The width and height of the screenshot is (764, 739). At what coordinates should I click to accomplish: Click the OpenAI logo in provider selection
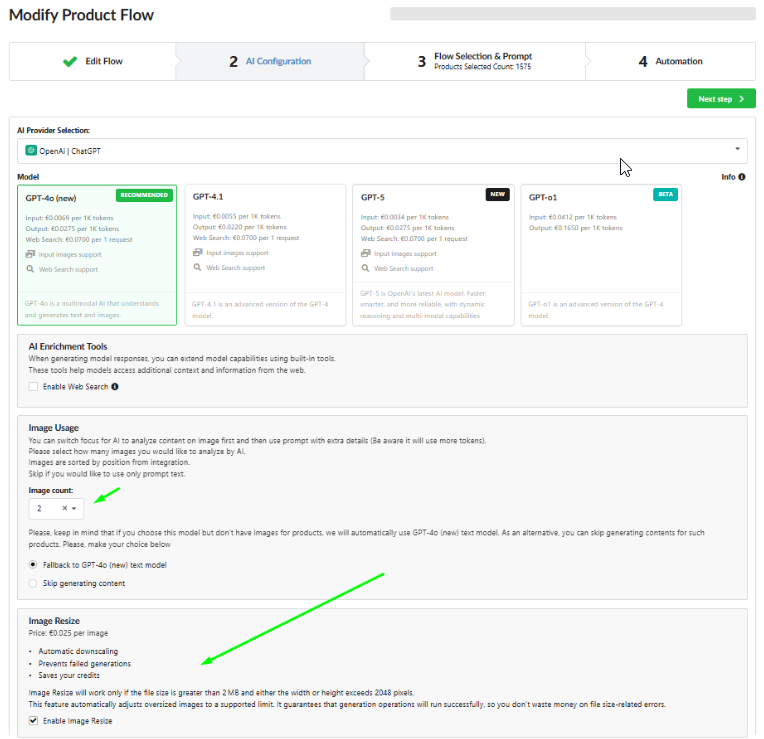click(x=31, y=151)
